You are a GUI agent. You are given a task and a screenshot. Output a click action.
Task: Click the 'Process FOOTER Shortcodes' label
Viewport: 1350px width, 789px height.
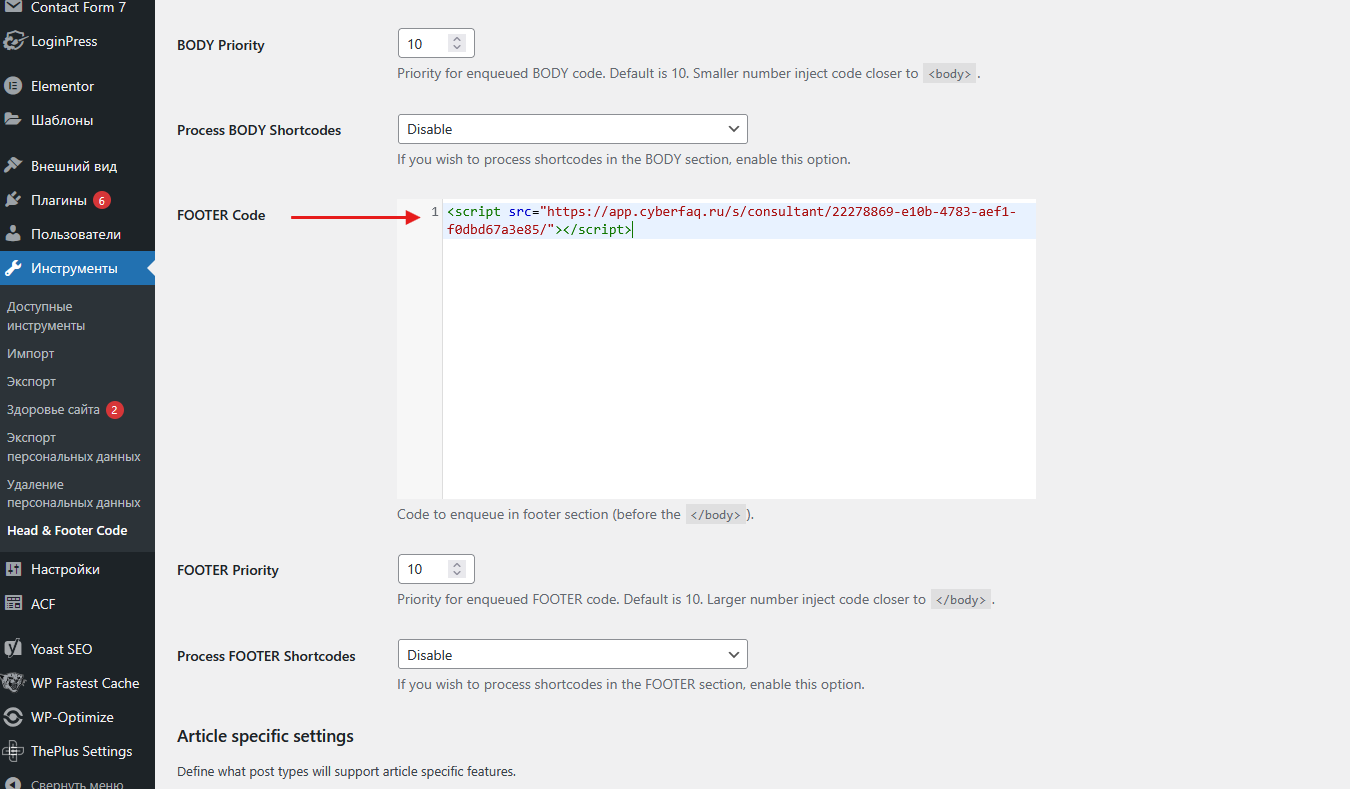click(266, 656)
